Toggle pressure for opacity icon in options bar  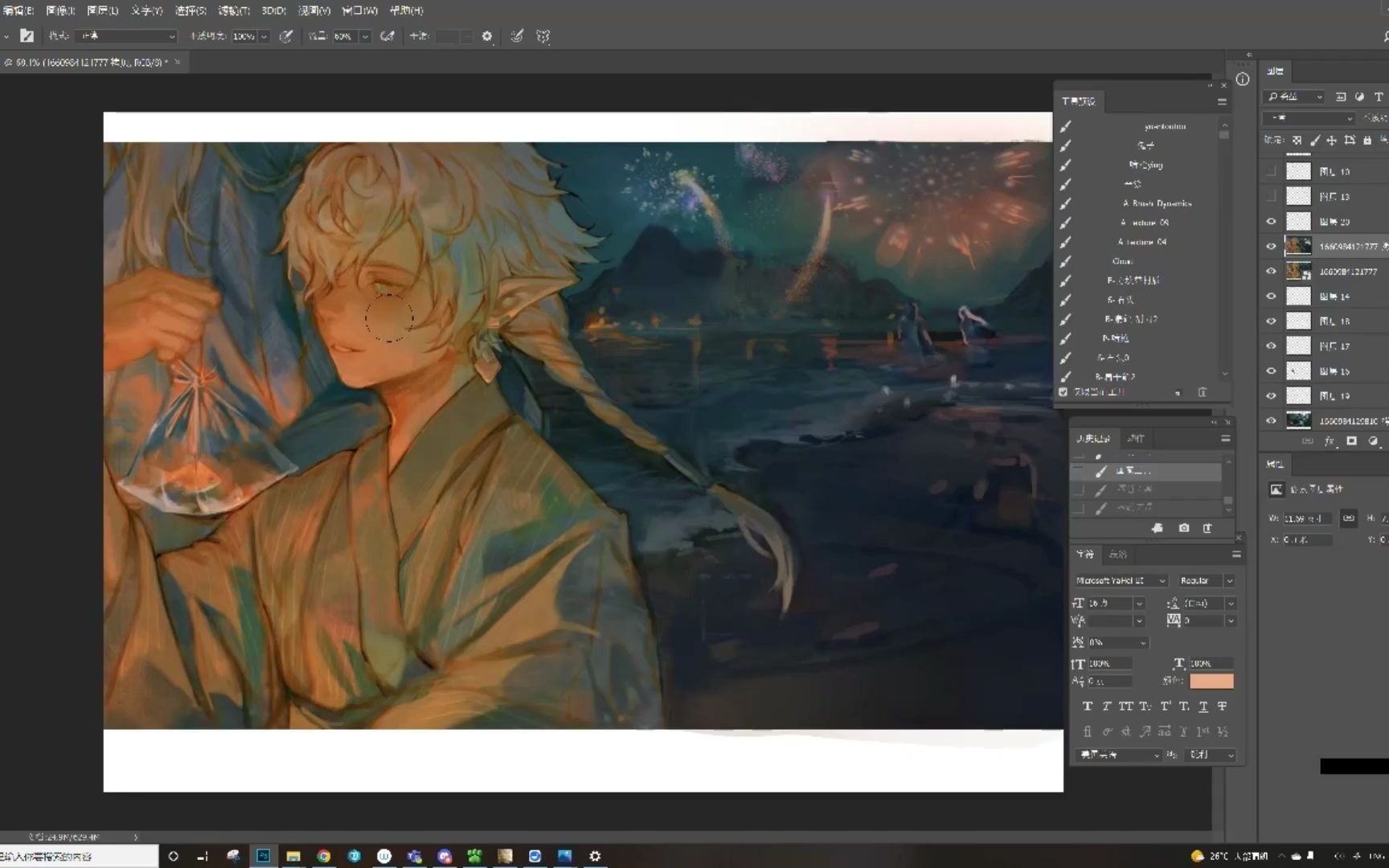point(285,36)
